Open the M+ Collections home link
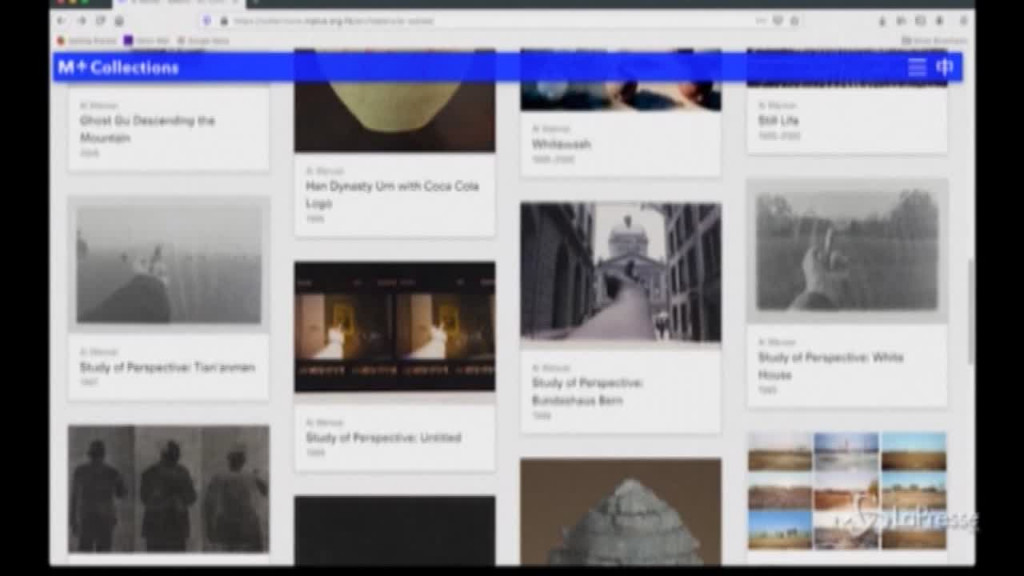The image size is (1024, 576). pos(118,67)
